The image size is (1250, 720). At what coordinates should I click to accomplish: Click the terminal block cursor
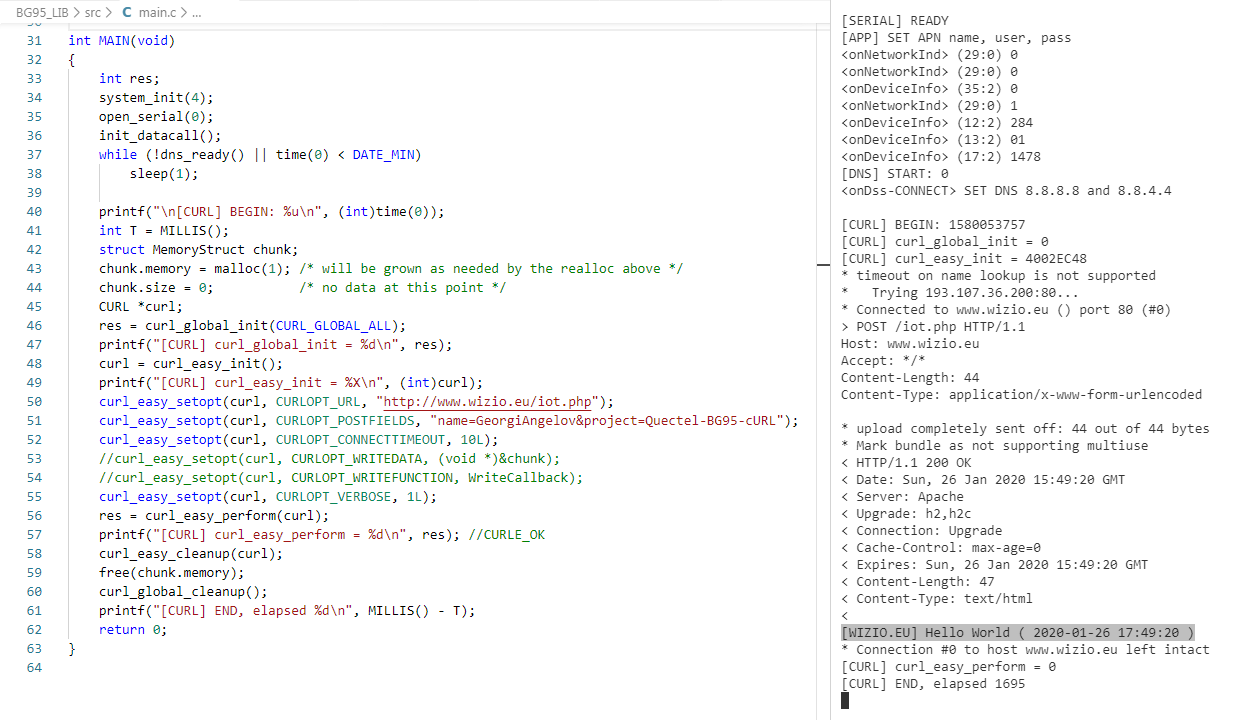coord(845,701)
